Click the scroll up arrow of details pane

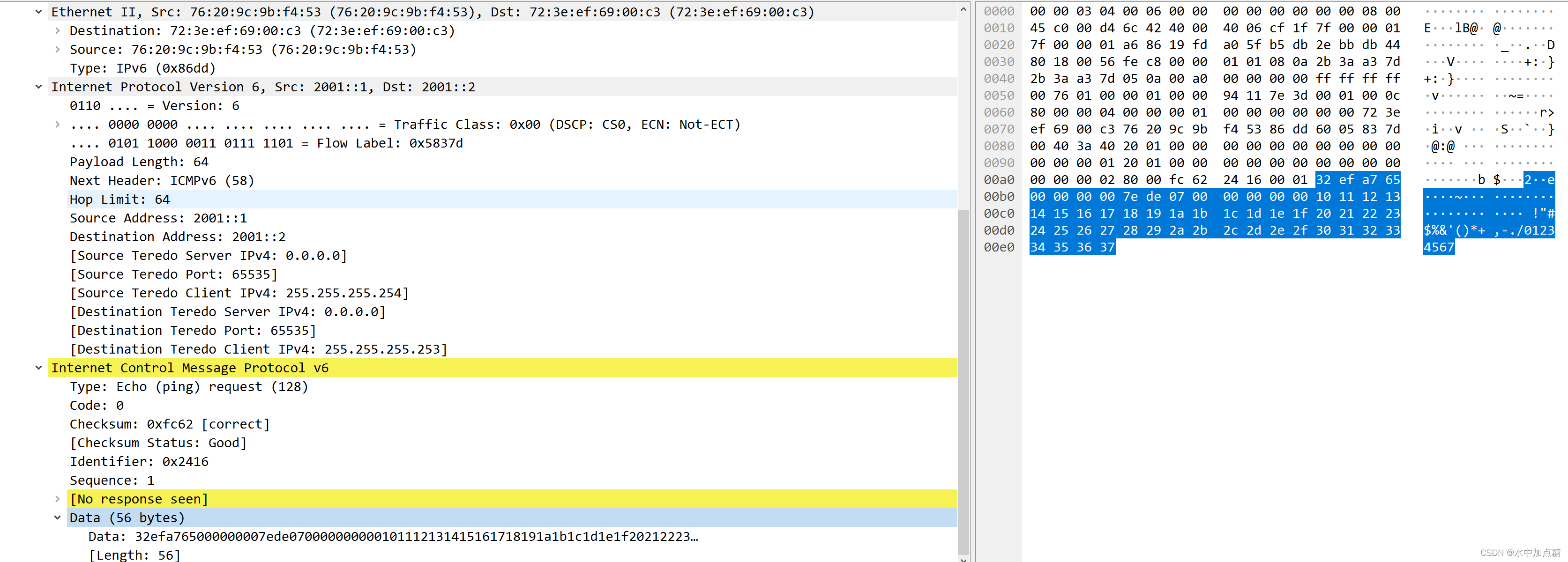pyautogui.click(x=963, y=10)
